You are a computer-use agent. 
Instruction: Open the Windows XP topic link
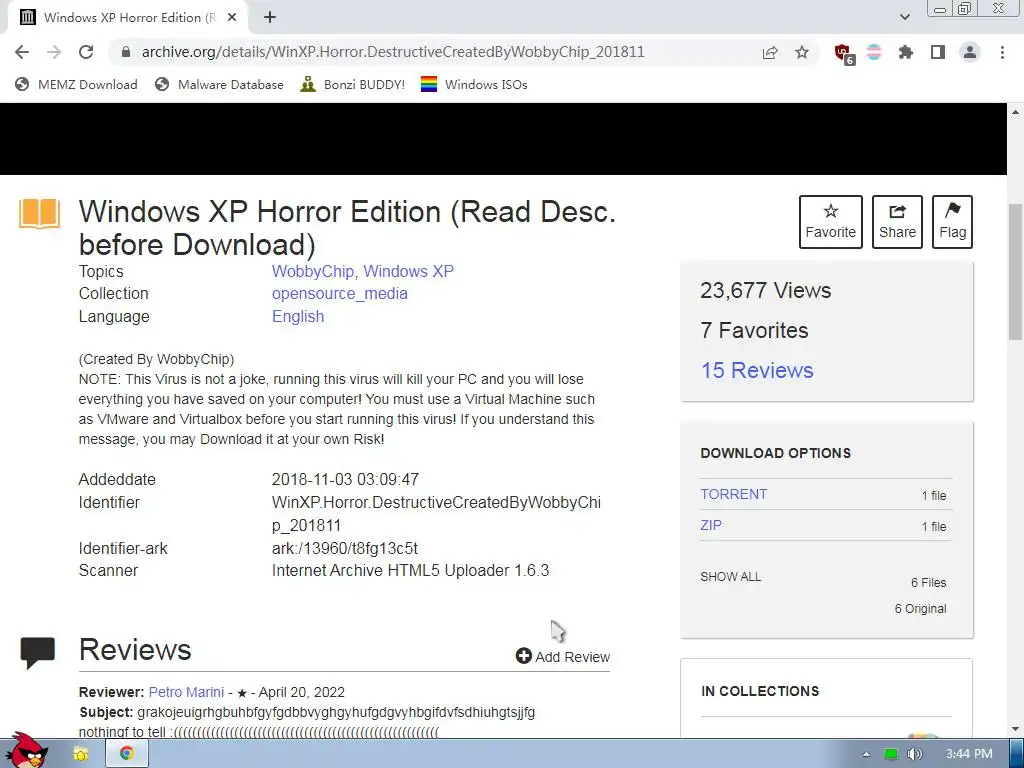(408, 271)
